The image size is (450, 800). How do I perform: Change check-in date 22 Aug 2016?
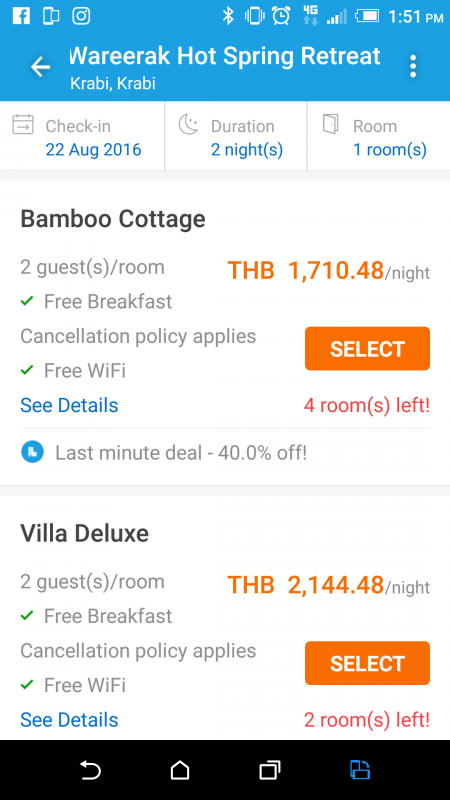pyautogui.click(x=93, y=150)
